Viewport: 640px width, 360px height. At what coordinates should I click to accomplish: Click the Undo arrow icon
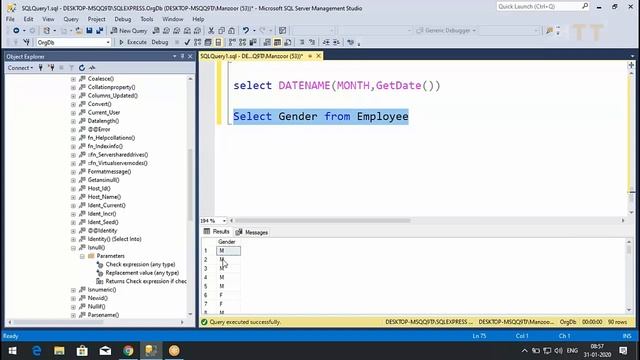(x=246, y=31)
